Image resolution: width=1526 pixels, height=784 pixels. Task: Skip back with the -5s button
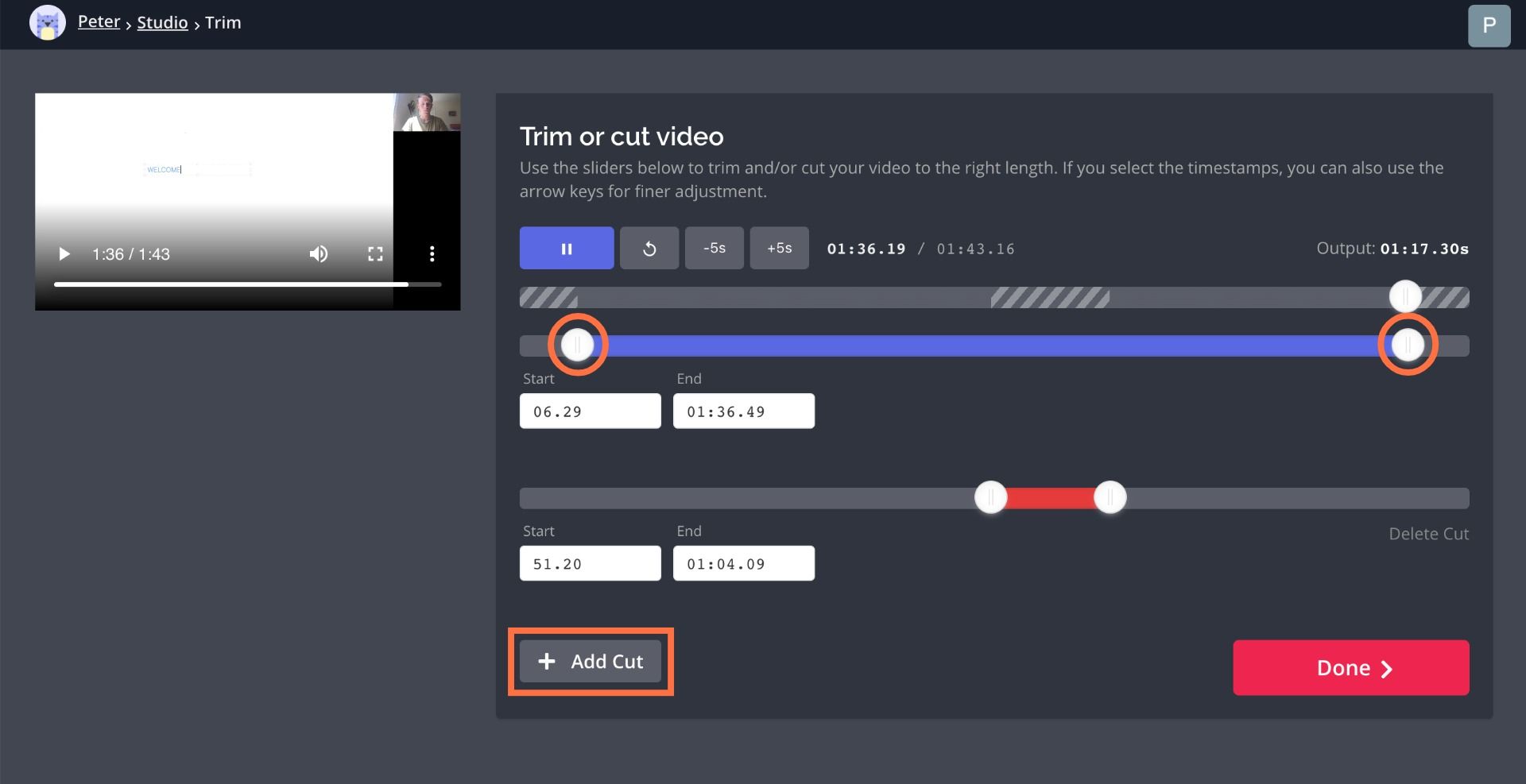point(714,249)
